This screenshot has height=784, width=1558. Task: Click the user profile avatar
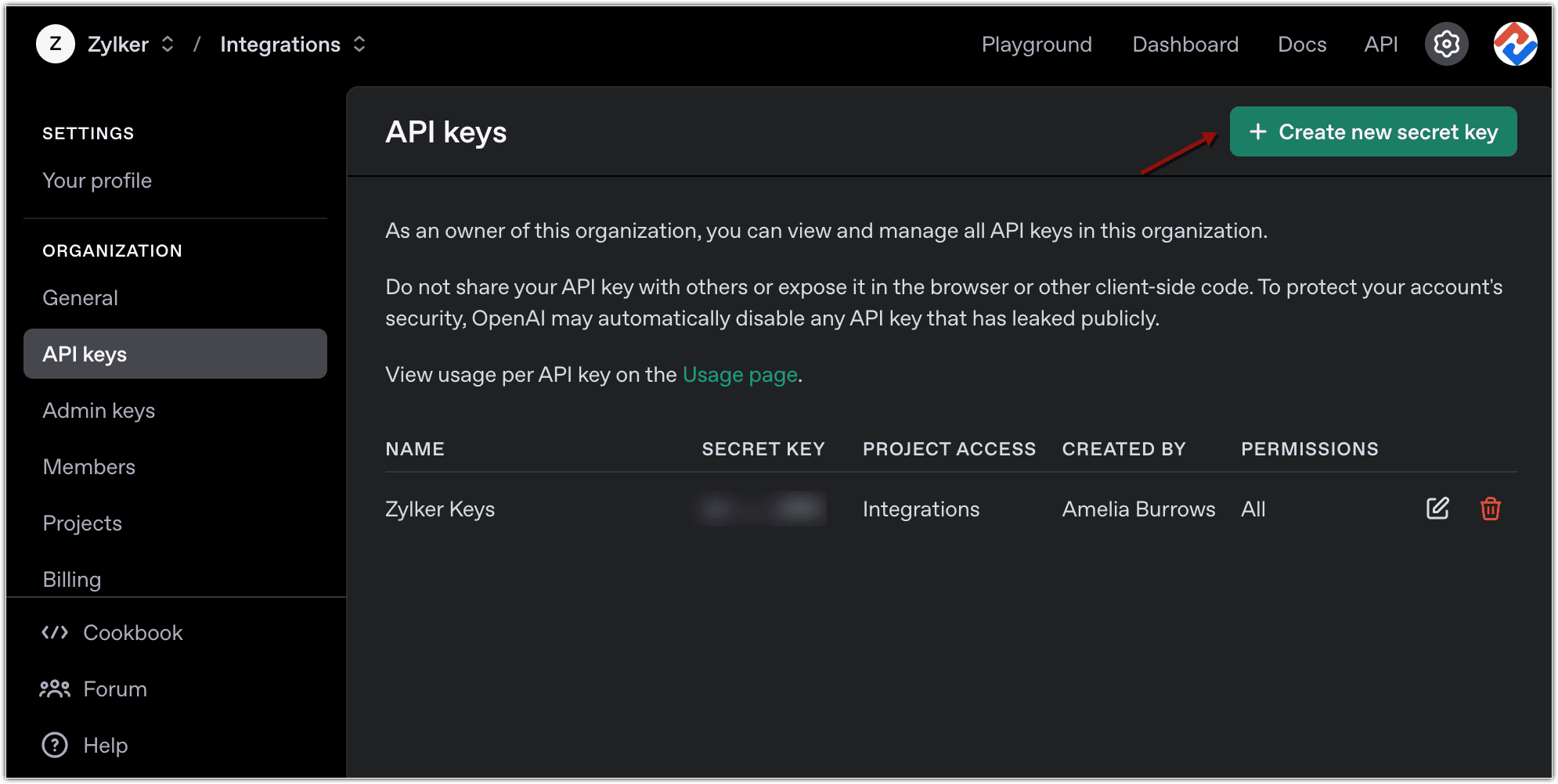point(1515,44)
